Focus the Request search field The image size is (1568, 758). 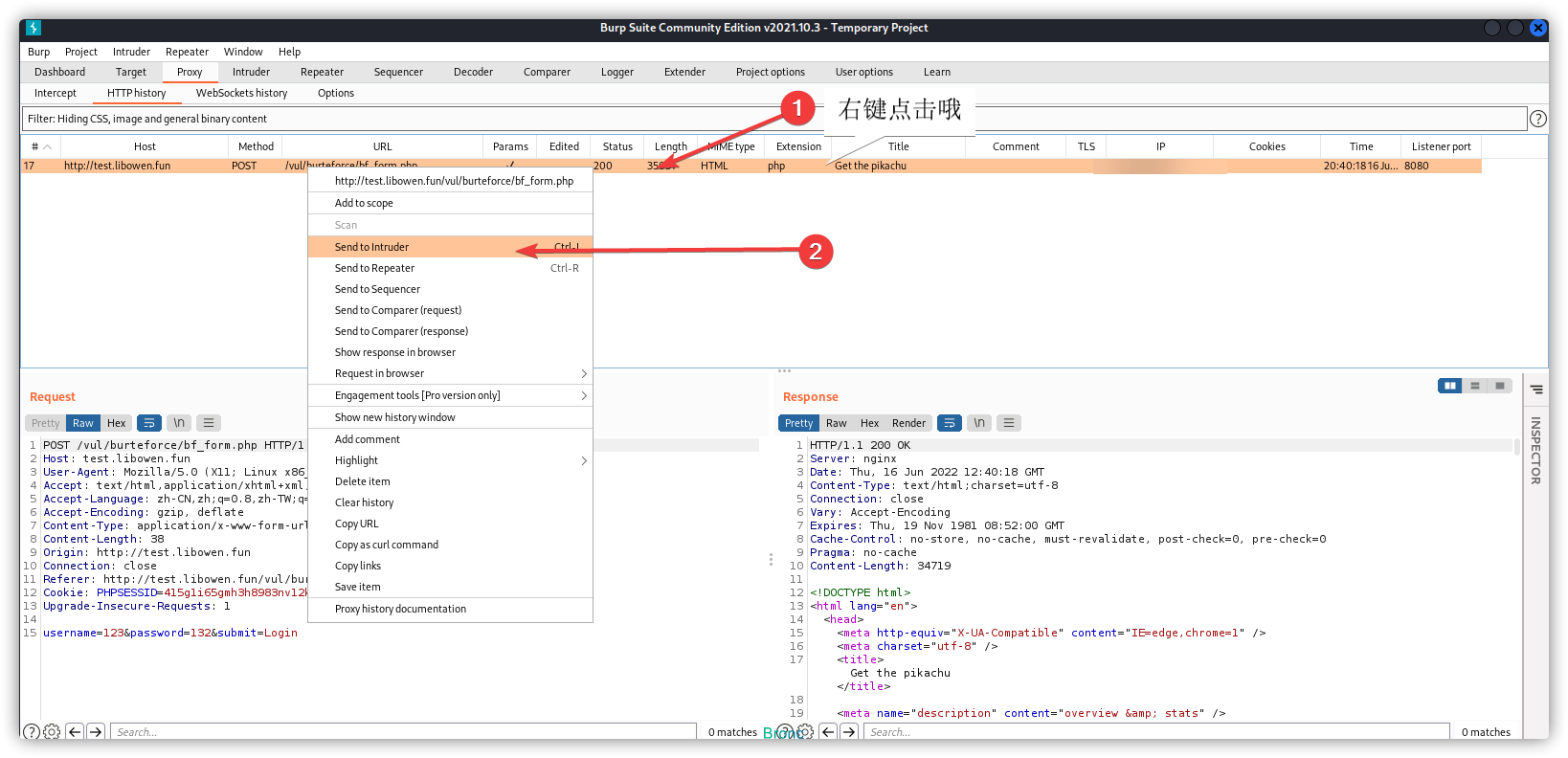pos(403,732)
